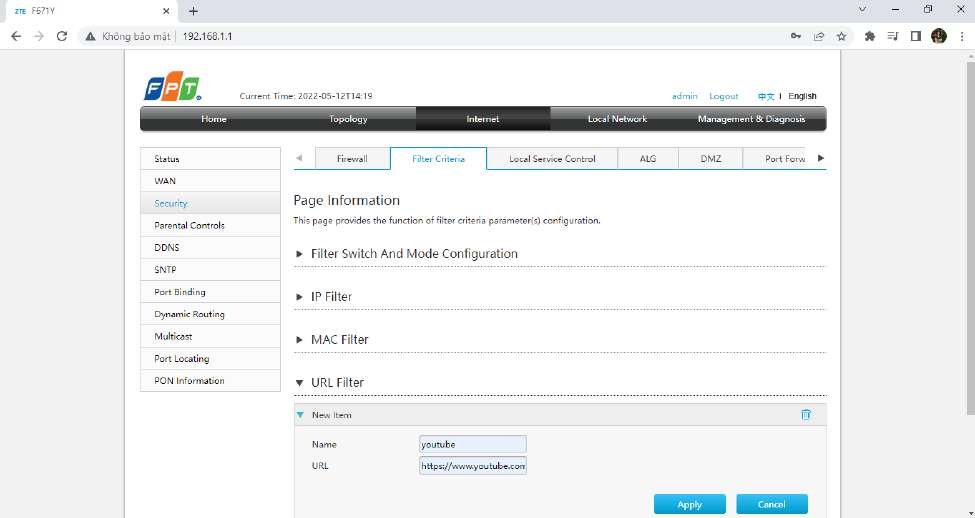Screen dimensions: 975x518
Task: Go back using browser back arrow
Action: click(x=16, y=37)
